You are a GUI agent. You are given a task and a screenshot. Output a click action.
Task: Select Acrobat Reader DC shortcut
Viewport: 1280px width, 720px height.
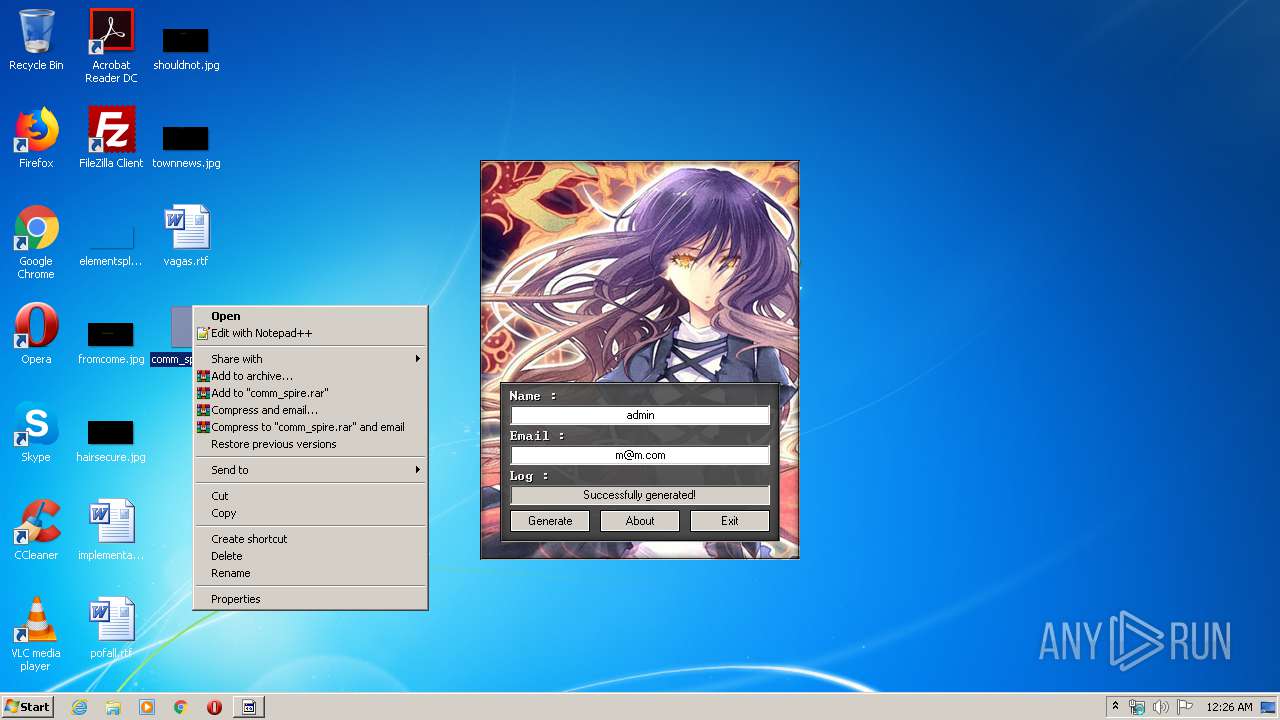click(x=111, y=46)
